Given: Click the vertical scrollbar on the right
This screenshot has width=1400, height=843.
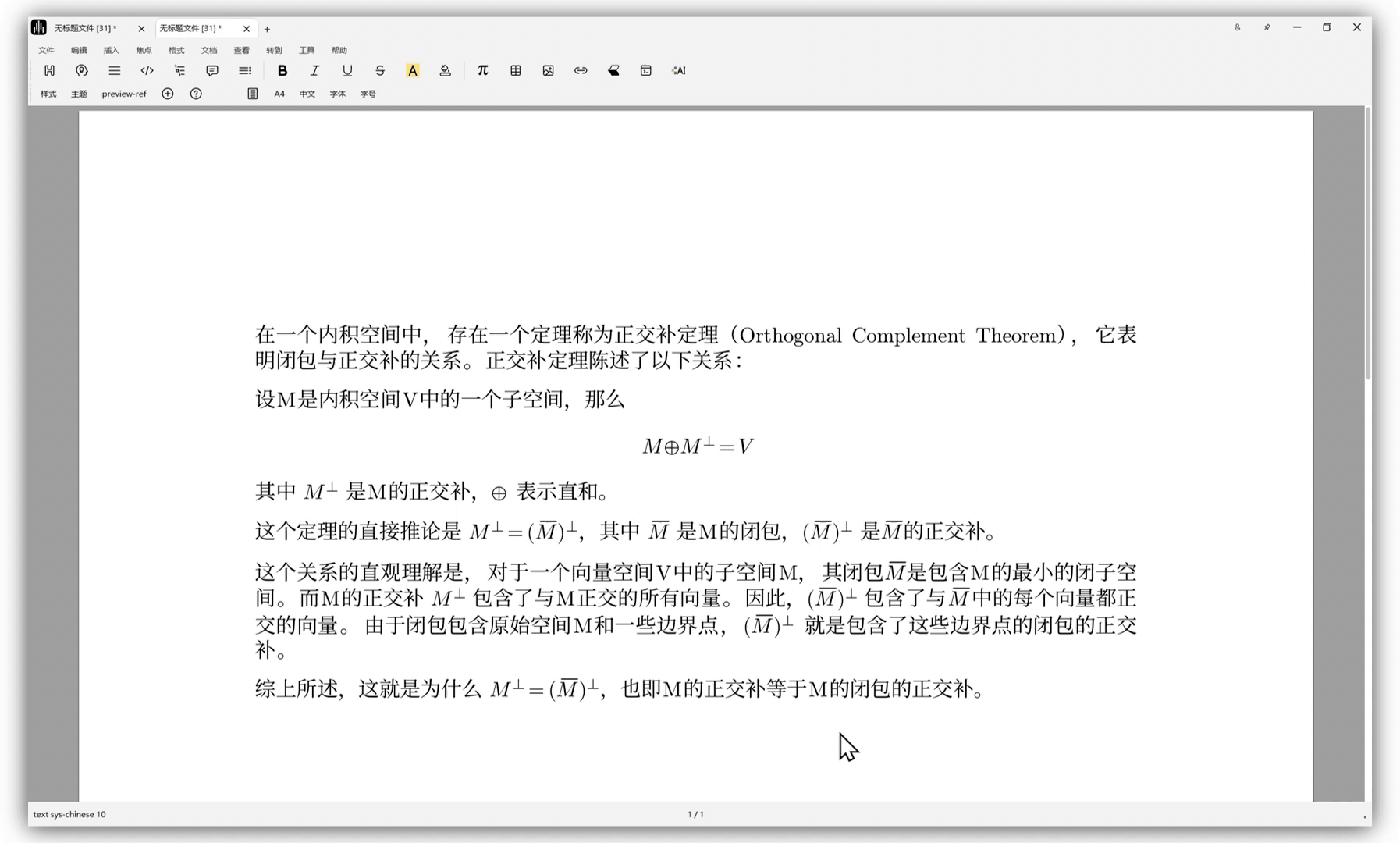Looking at the screenshot, I should [1367, 244].
